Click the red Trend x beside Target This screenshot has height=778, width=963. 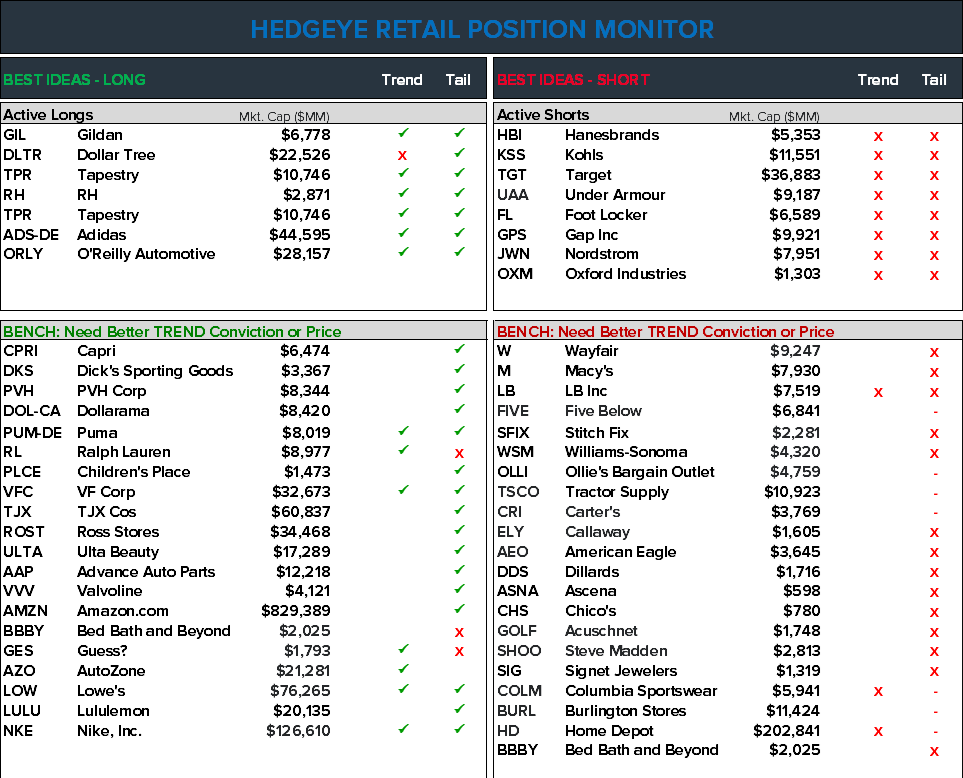tap(878, 175)
